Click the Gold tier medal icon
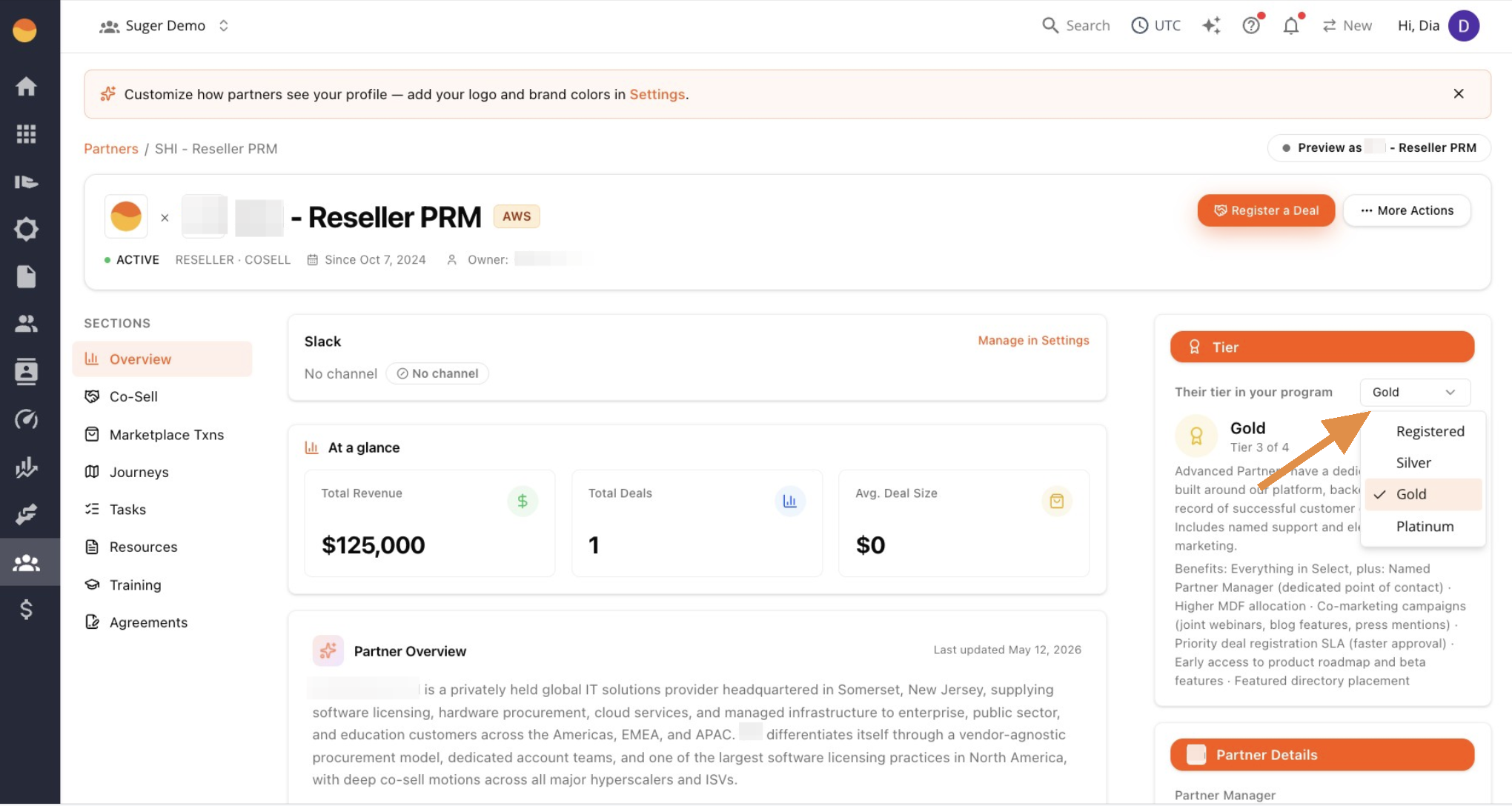Image resolution: width=1512 pixels, height=806 pixels. [1196, 436]
